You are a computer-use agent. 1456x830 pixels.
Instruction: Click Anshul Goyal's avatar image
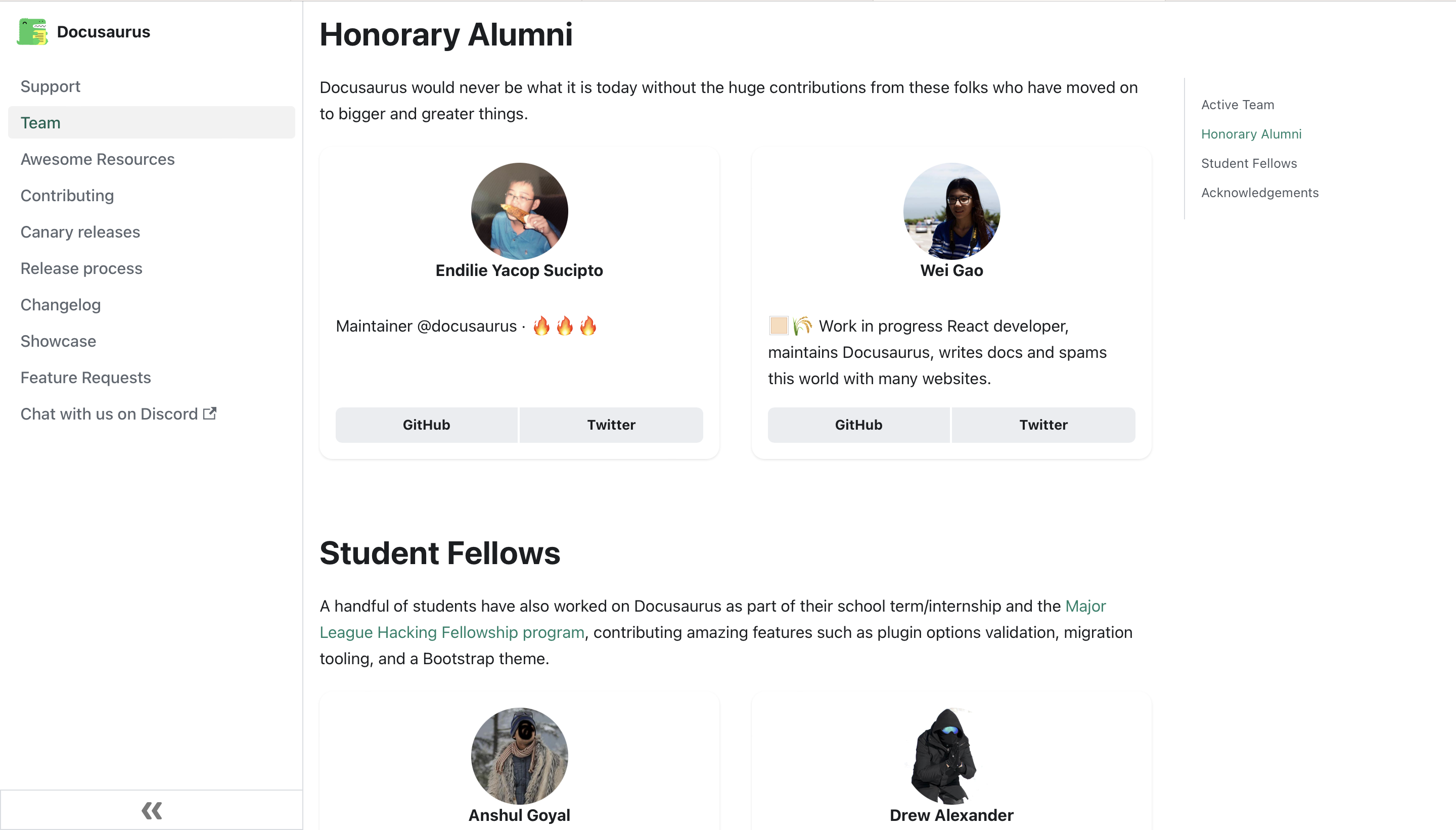519,756
